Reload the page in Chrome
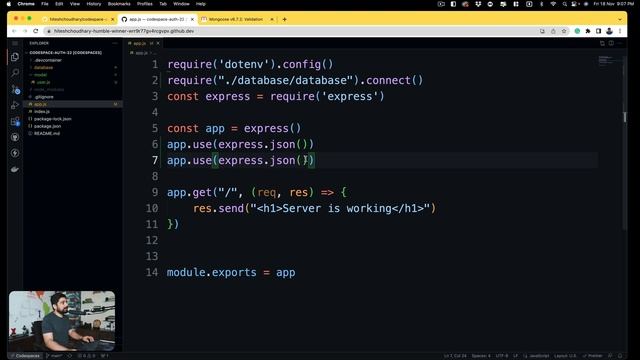This screenshot has width=640, height=360. click(x=36, y=31)
